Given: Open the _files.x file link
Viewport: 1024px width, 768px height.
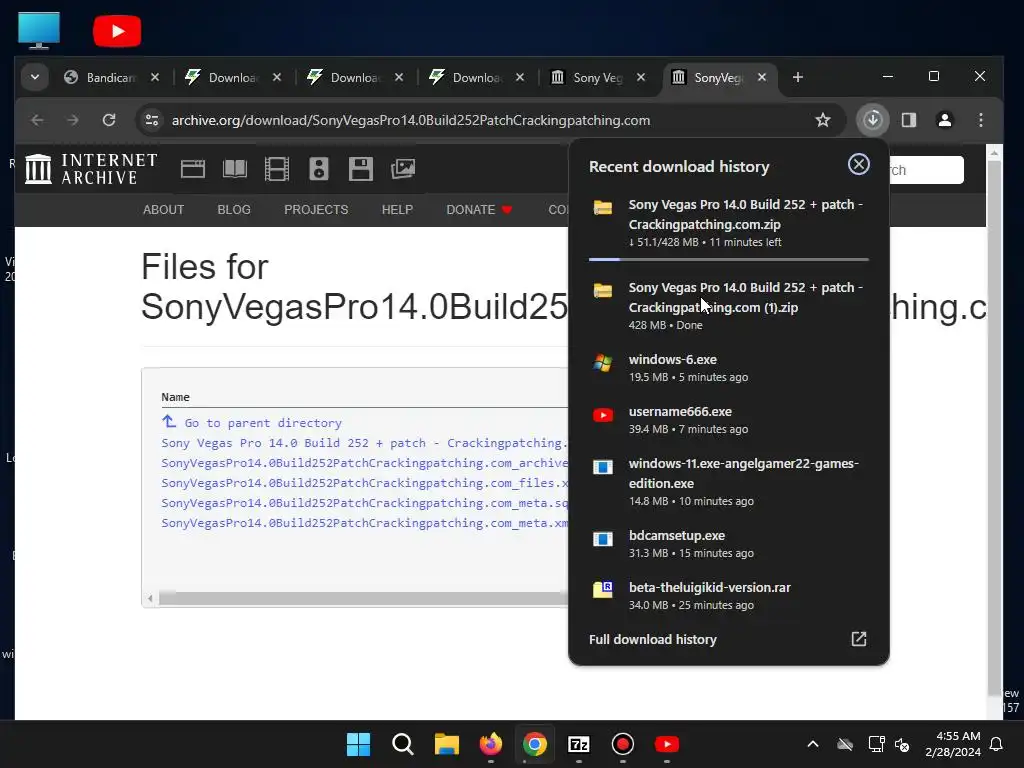Looking at the screenshot, I should [x=364, y=483].
